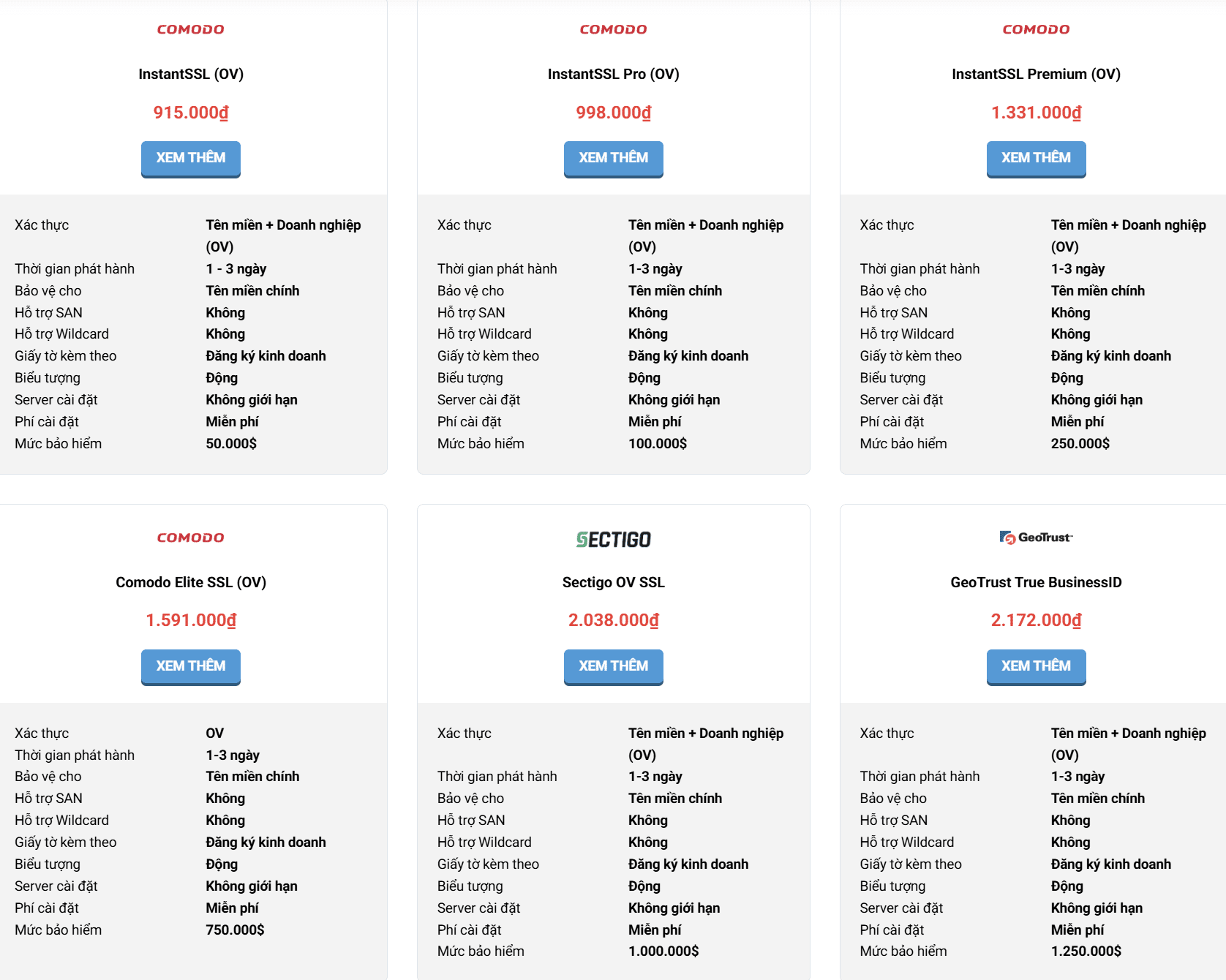1226x980 pixels.
Task: Click the Comodo logo above Comodo Elite SSL
Action: tap(191, 538)
